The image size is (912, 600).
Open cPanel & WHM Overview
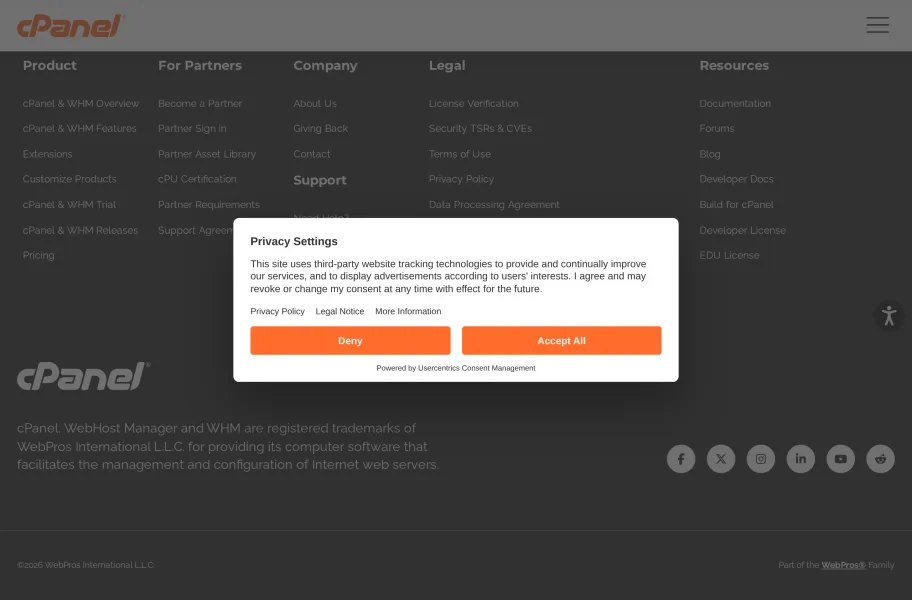(x=81, y=103)
